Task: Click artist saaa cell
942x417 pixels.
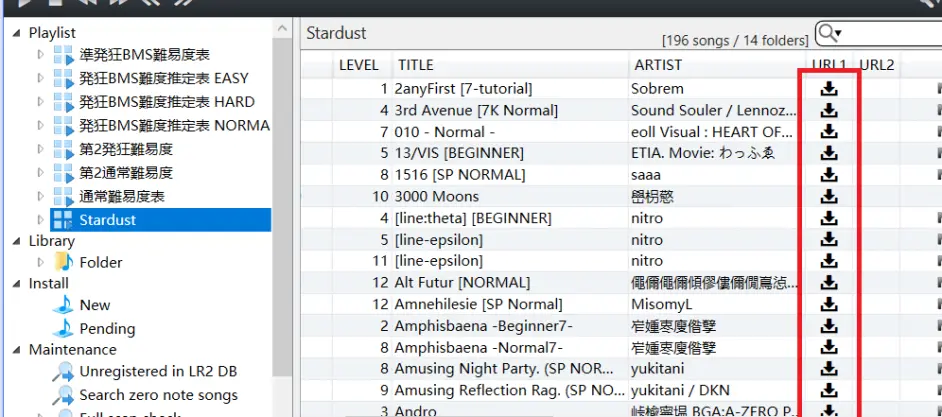Action: pyautogui.click(x=646, y=175)
